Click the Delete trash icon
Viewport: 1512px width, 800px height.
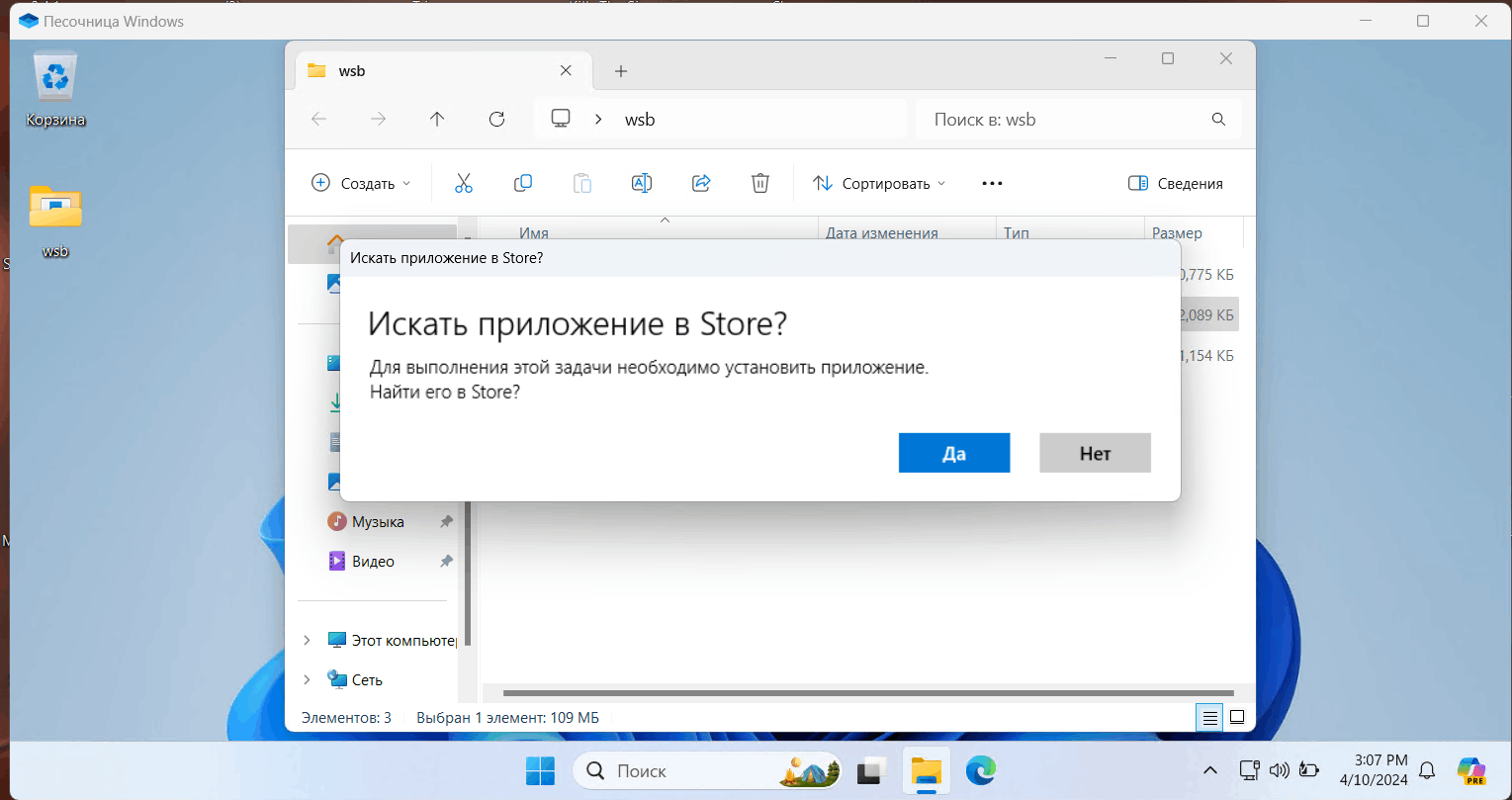point(760,183)
